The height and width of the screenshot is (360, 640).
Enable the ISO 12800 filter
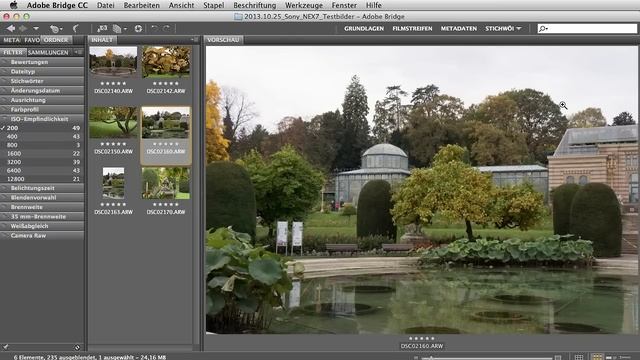coord(42,179)
